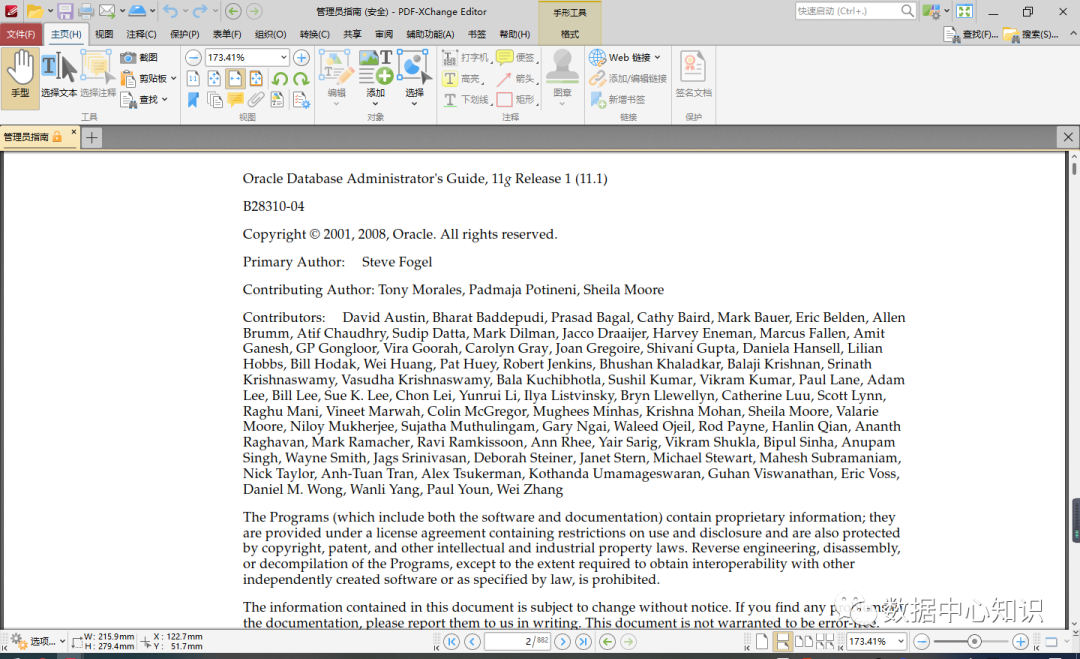This screenshot has width=1080, height=659.
Task: Toggle continuous page layout in the status bar
Action: tap(782, 642)
